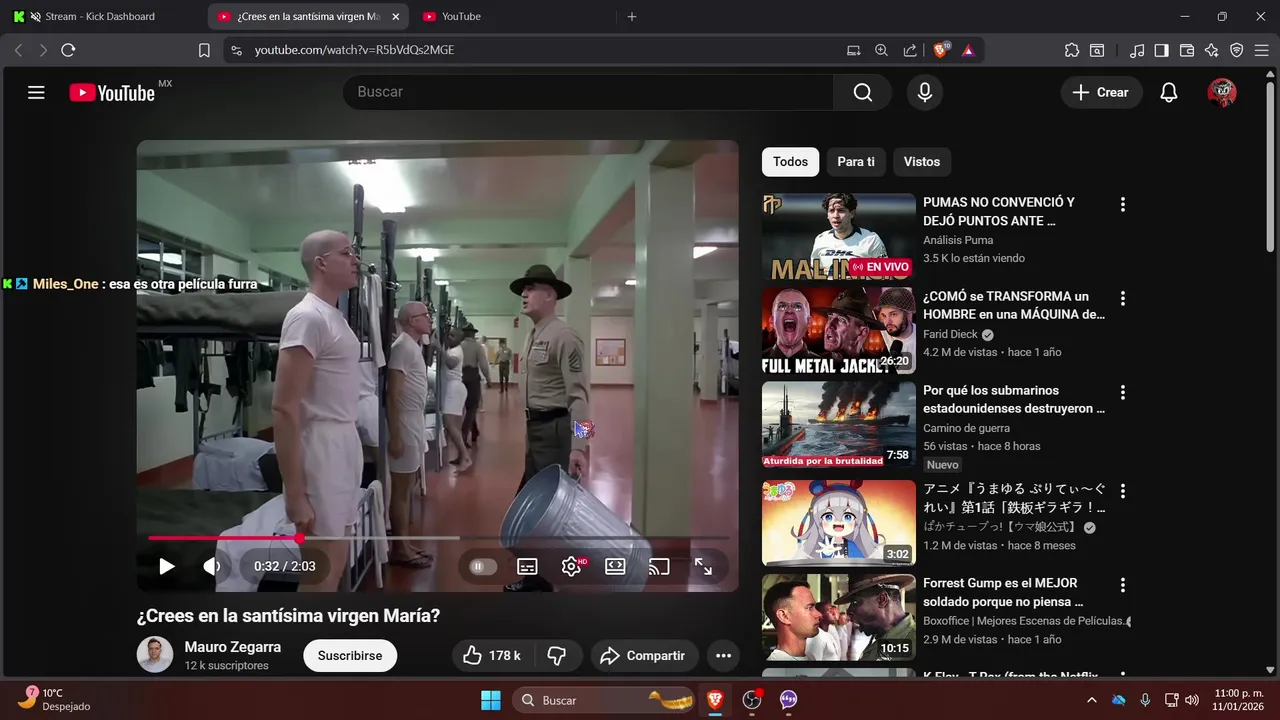This screenshot has width=1280, height=720.
Task: Open Leo AI sparkle icon
Action: click(1212, 50)
